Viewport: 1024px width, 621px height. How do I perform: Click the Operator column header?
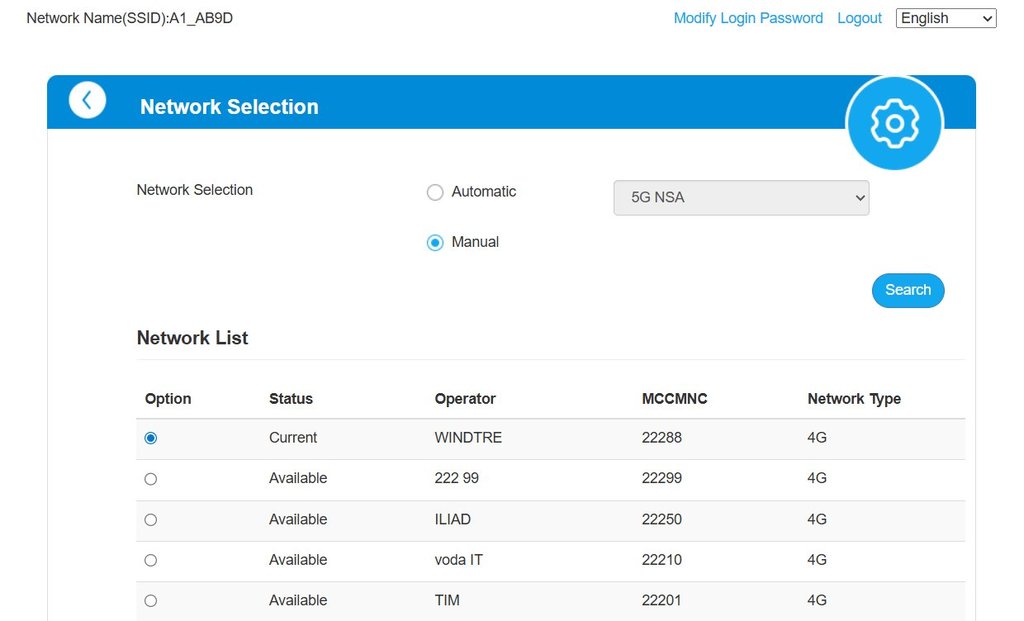coord(465,399)
